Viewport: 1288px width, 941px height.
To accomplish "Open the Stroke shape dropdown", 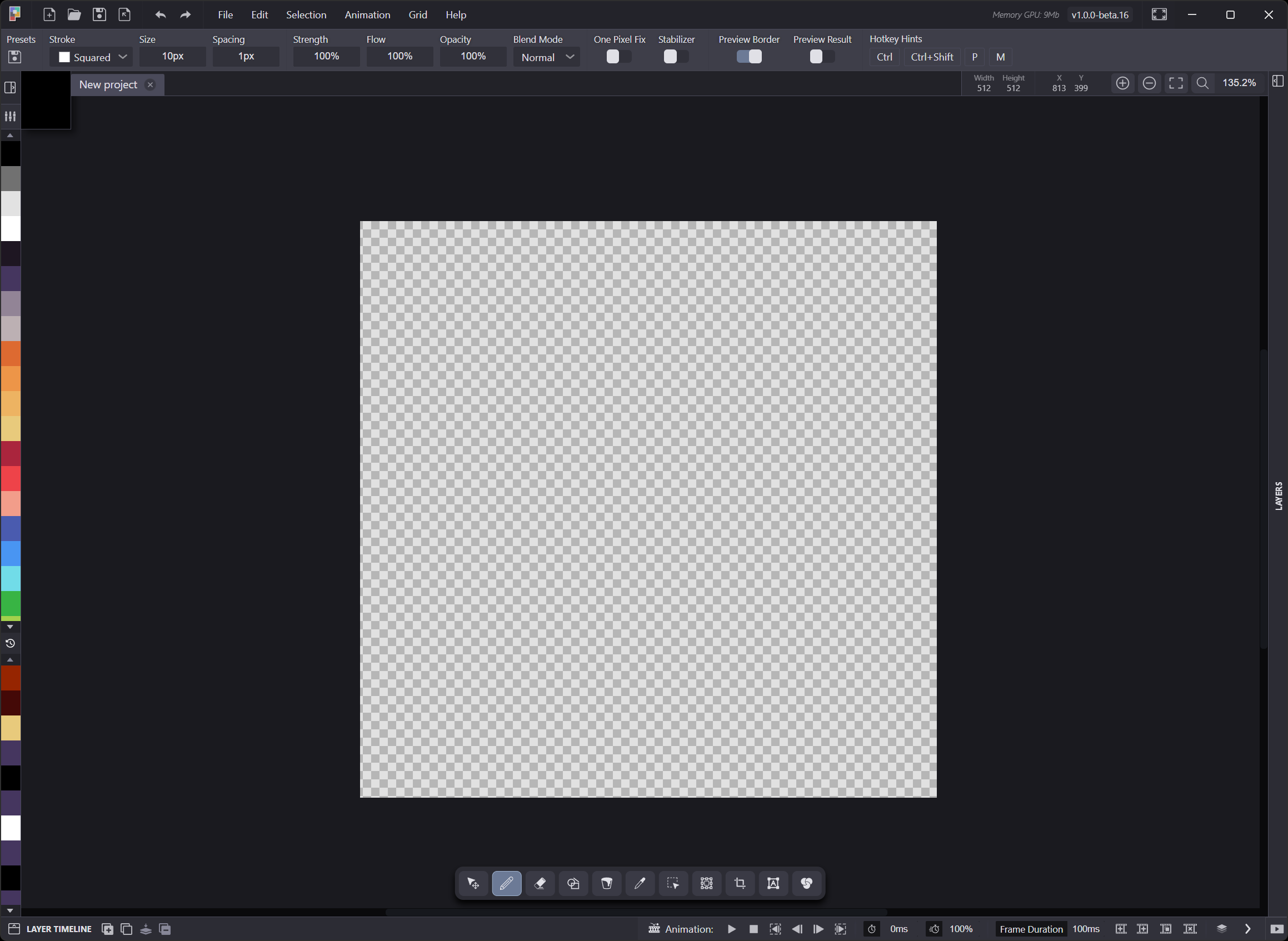I will pos(91,57).
